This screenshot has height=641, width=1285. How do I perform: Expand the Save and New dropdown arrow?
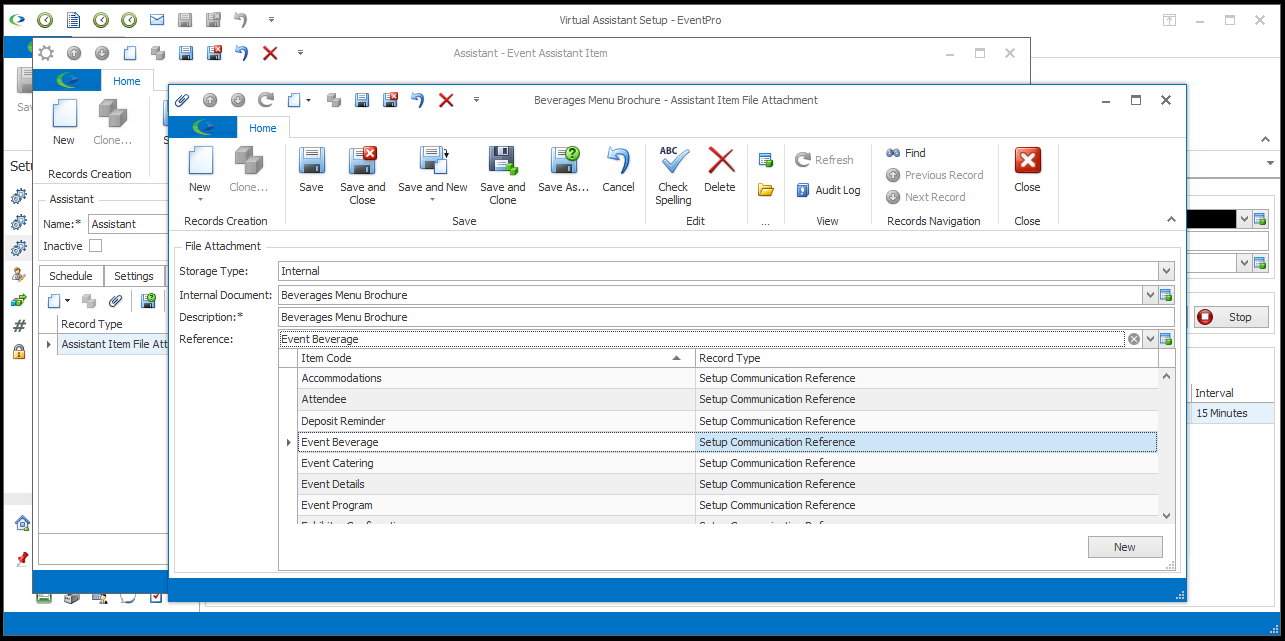(x=432, y=200)
